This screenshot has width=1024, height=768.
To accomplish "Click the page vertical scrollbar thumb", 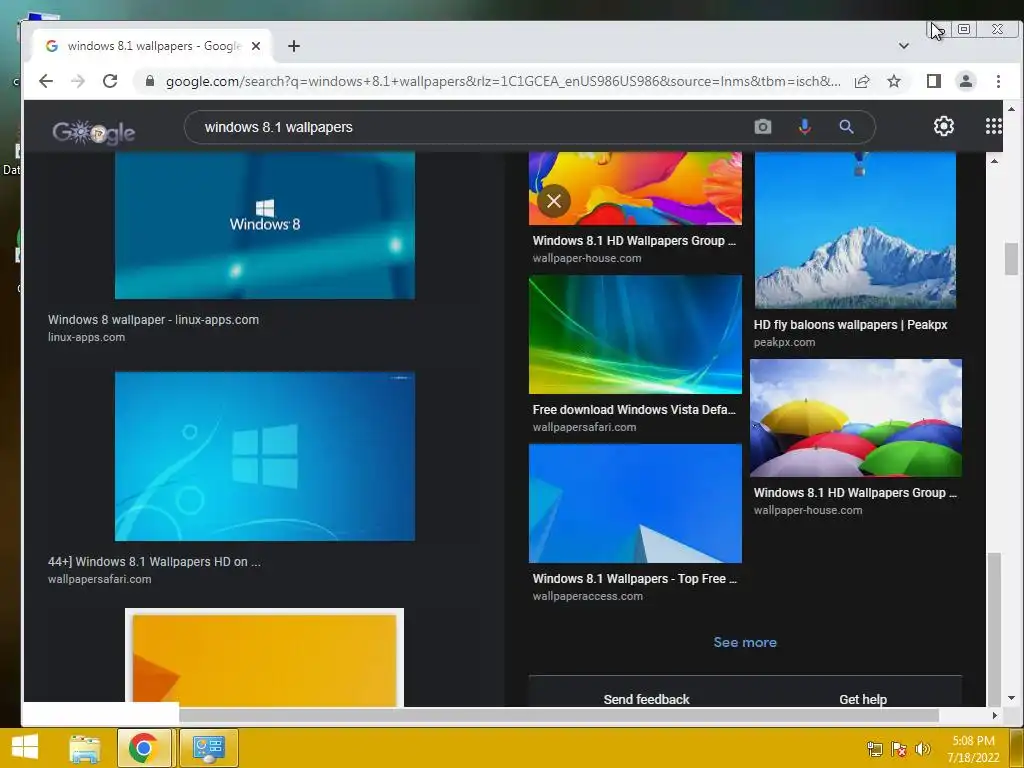I will pos(1012,259).
